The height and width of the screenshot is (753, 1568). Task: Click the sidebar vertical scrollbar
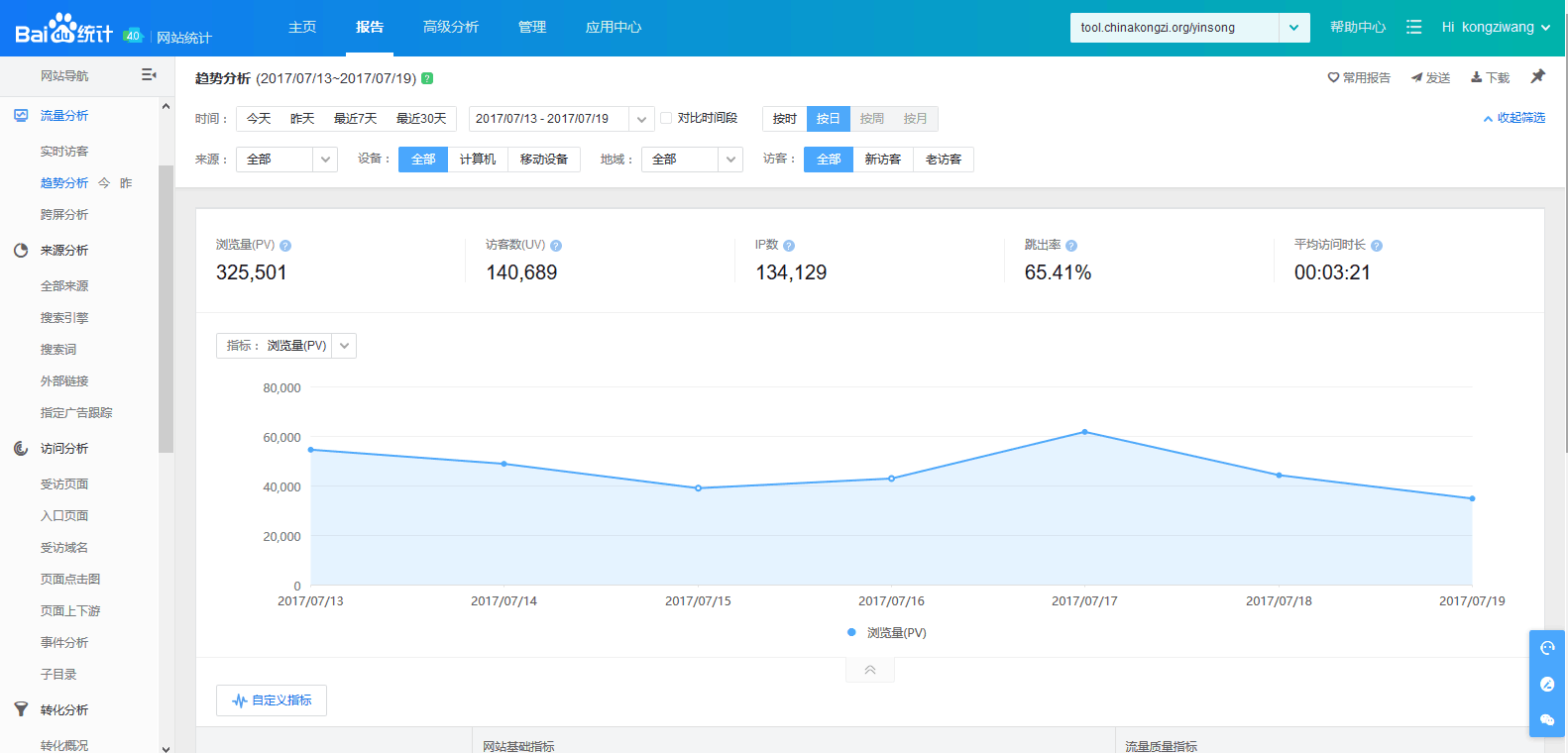tap(166, 307)
